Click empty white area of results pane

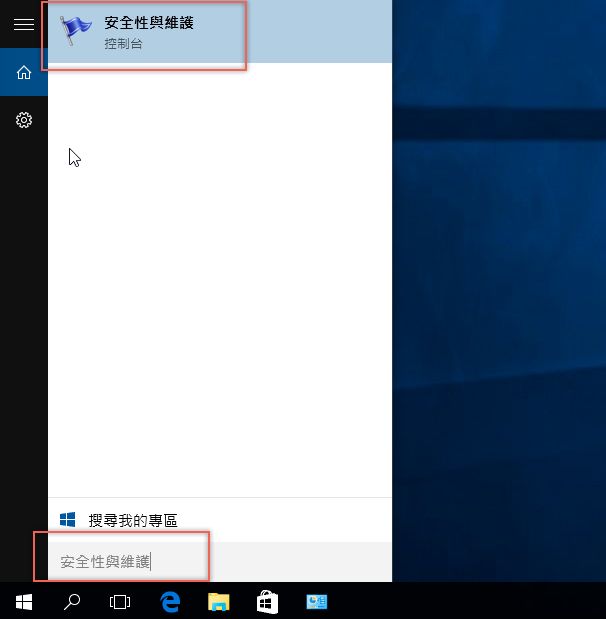pyautogui.click(x=220, y=300)
